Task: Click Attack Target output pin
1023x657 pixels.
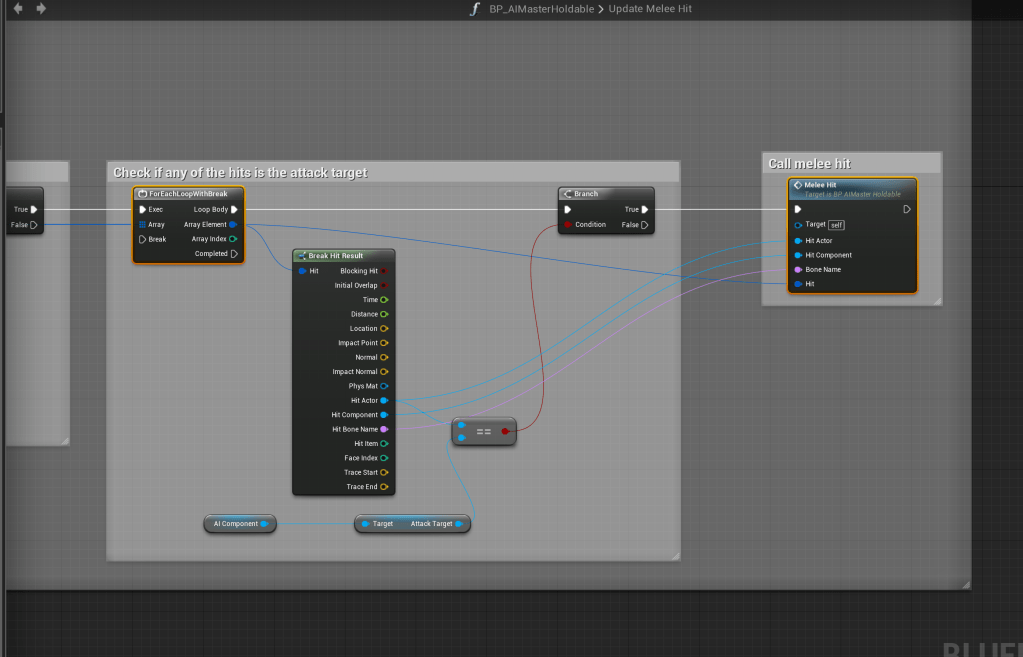Action: [461, 524]
